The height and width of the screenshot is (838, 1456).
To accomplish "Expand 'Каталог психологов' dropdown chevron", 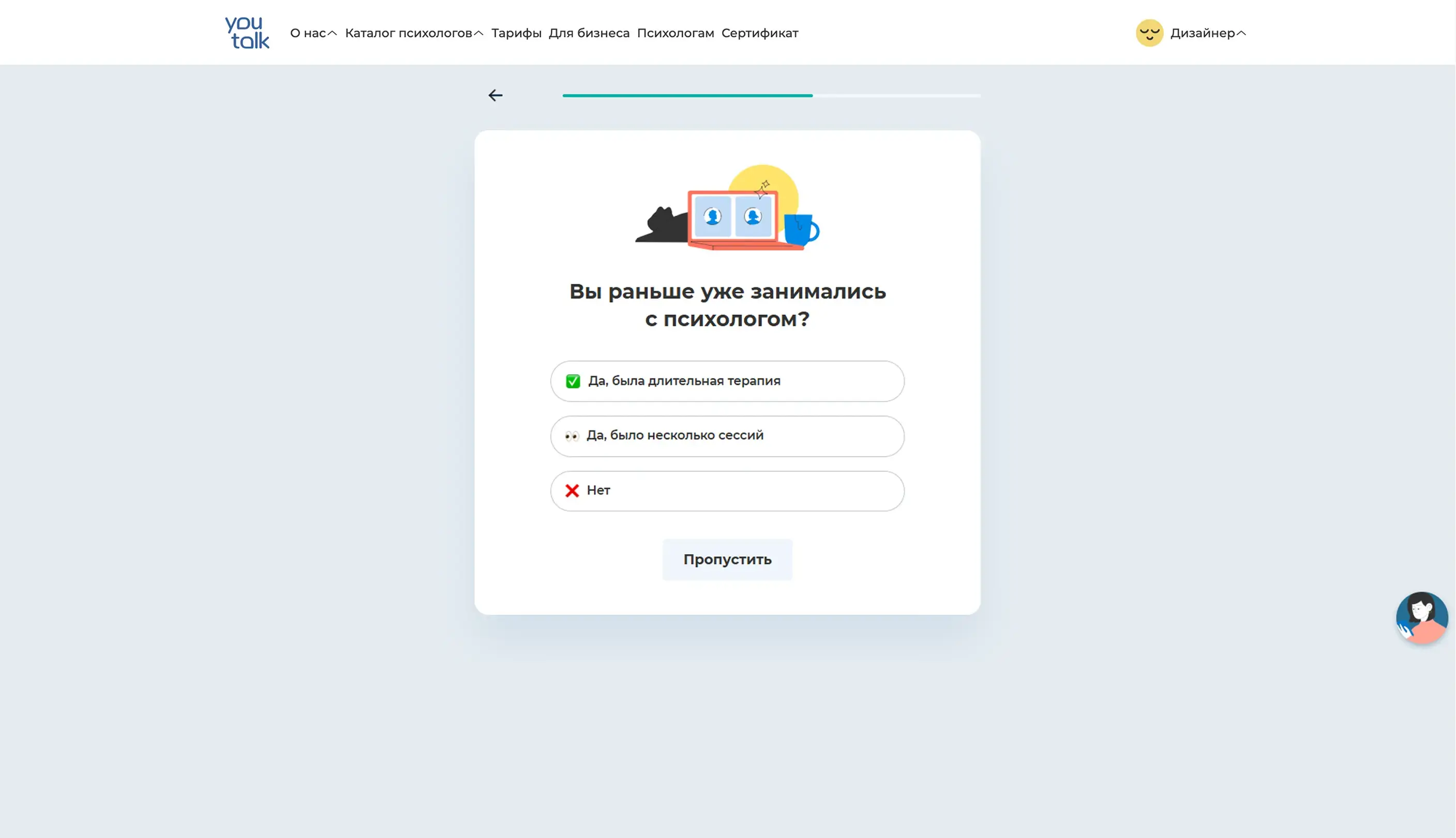I will point(478,34).
